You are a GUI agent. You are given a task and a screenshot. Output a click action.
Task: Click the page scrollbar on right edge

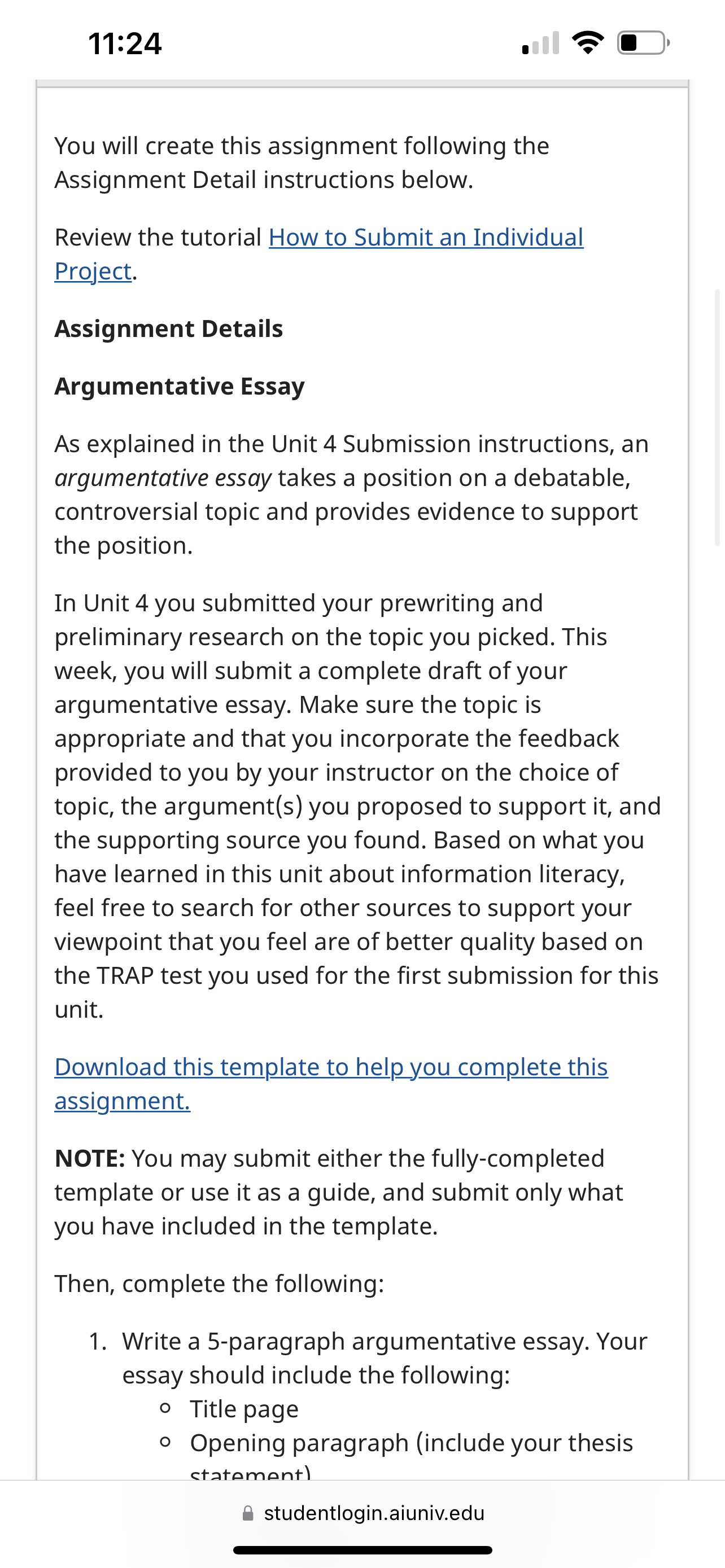(x=718, y=418)
